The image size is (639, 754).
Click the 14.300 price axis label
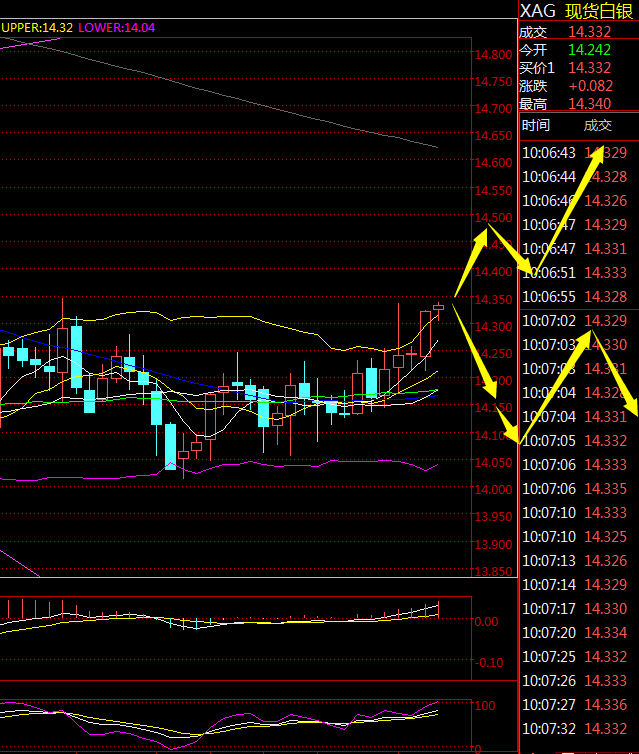[x=493, y=327]
